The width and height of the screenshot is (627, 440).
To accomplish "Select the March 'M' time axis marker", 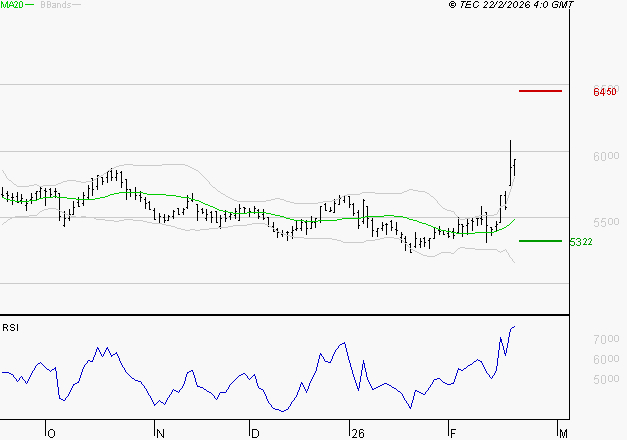I will coord(562,432).
